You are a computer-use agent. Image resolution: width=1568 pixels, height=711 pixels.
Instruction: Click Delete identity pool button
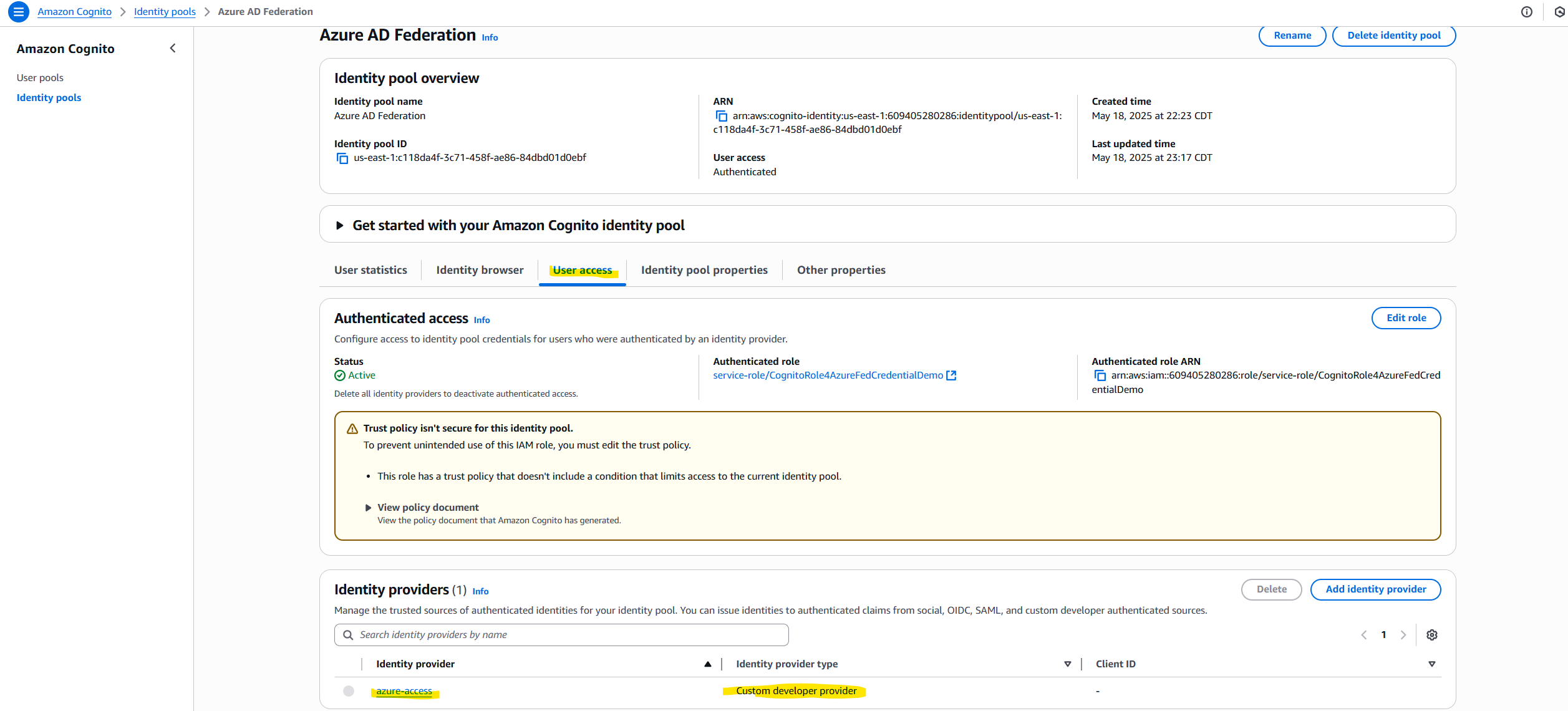click(x=1394, y=36)
